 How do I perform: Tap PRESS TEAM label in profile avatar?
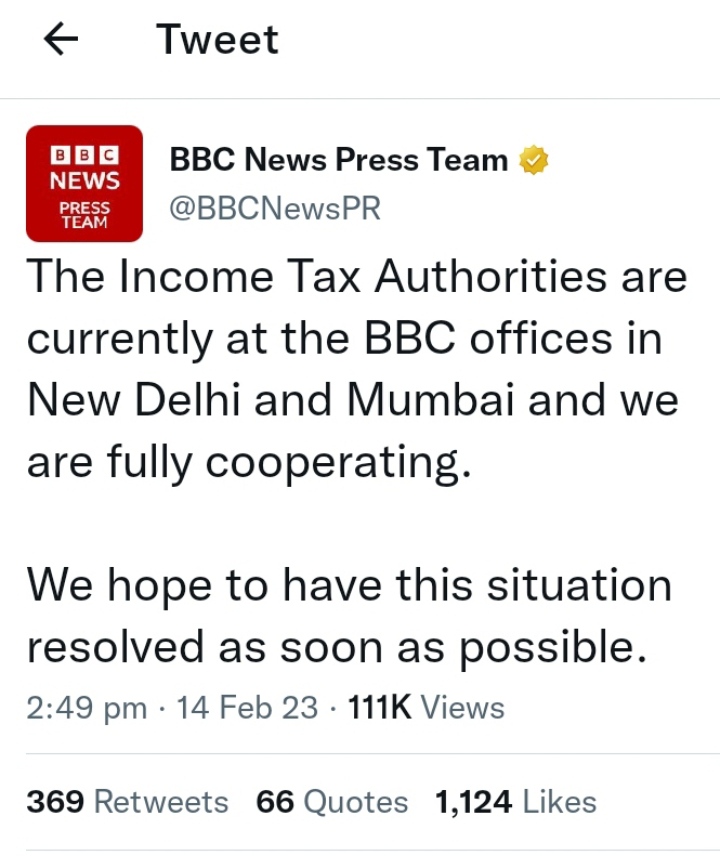[85, 216]
